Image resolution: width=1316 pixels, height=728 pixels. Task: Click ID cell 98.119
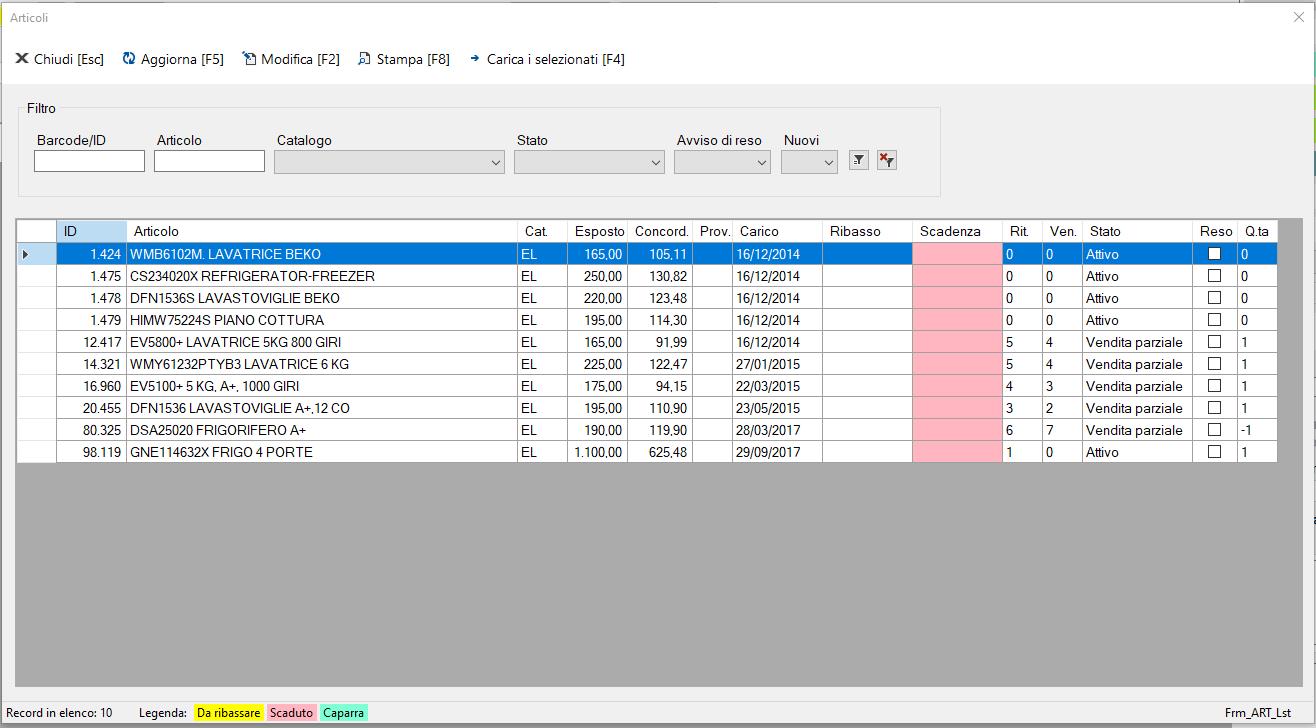pos(92,452)
